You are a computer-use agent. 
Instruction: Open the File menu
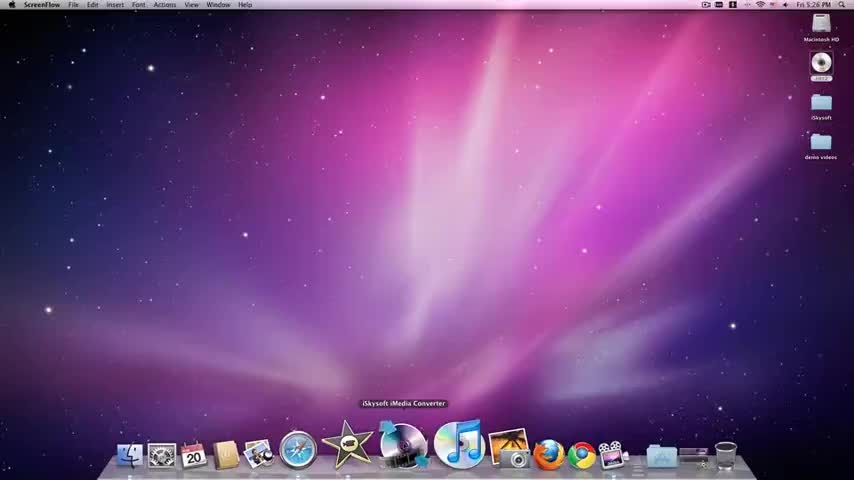[x=74, y=4]
